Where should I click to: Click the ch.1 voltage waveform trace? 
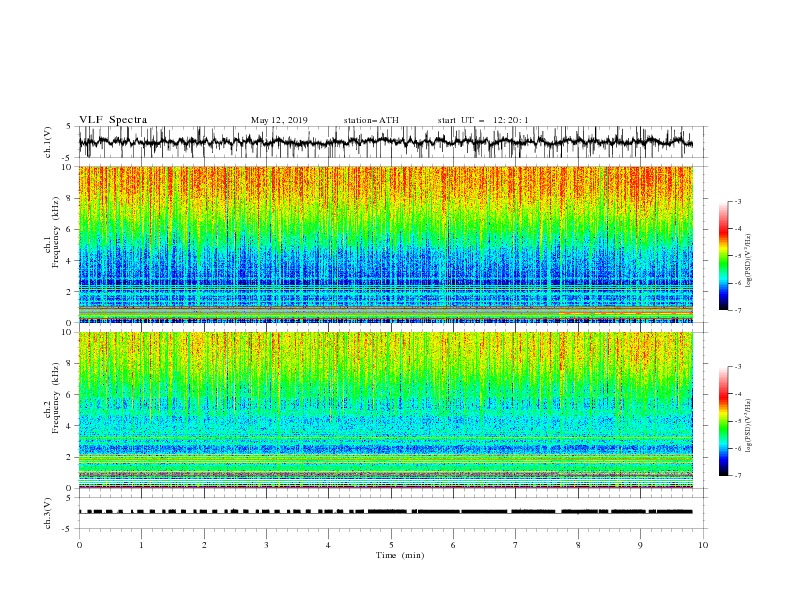pos(385,142)
